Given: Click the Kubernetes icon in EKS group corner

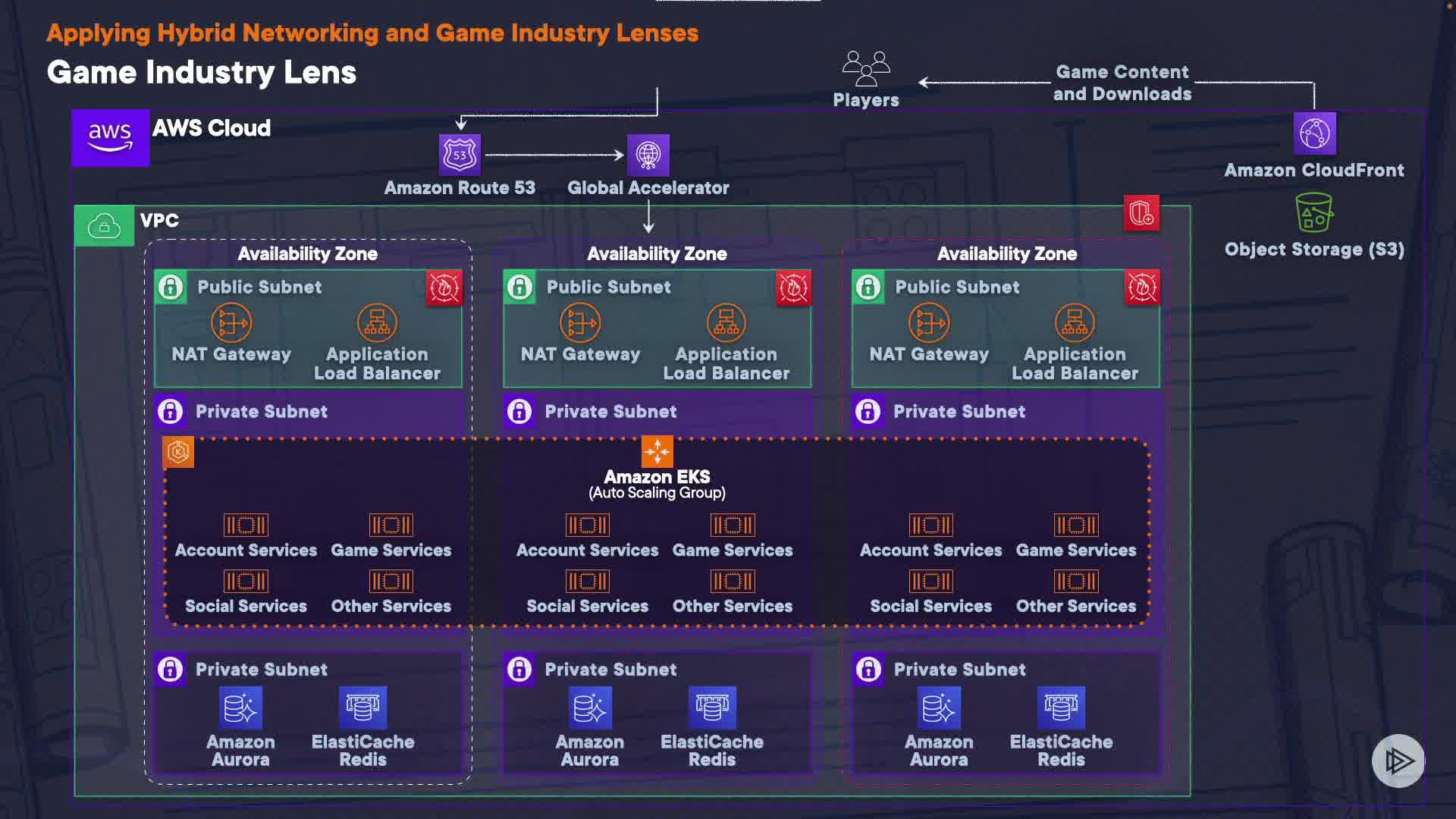Looking at the screenshot, I should coord(178,452).
